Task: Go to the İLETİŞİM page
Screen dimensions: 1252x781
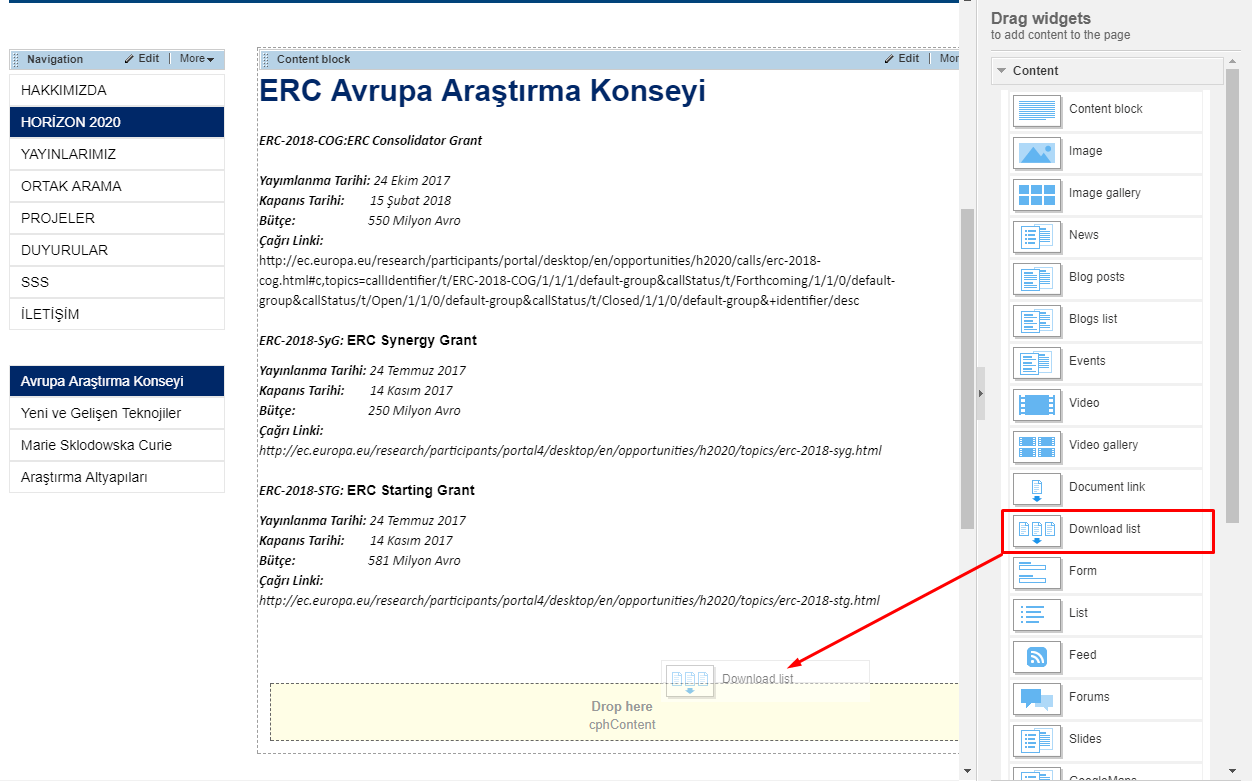Action: (117, 314)
